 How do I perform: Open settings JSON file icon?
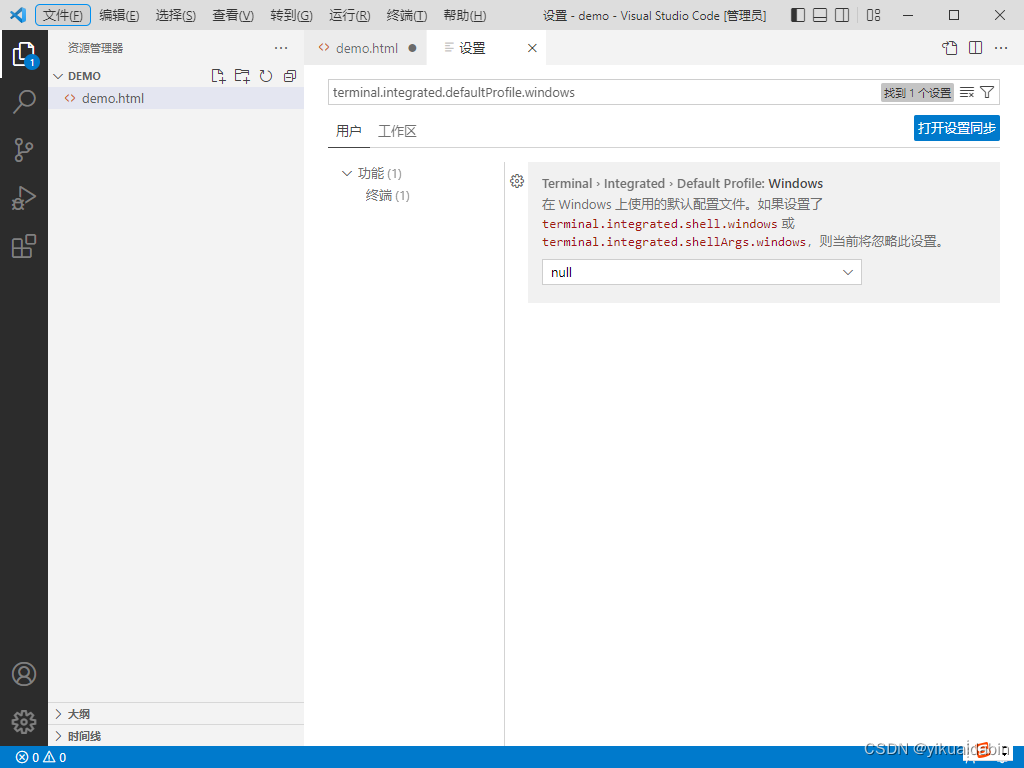click(950, 48)
